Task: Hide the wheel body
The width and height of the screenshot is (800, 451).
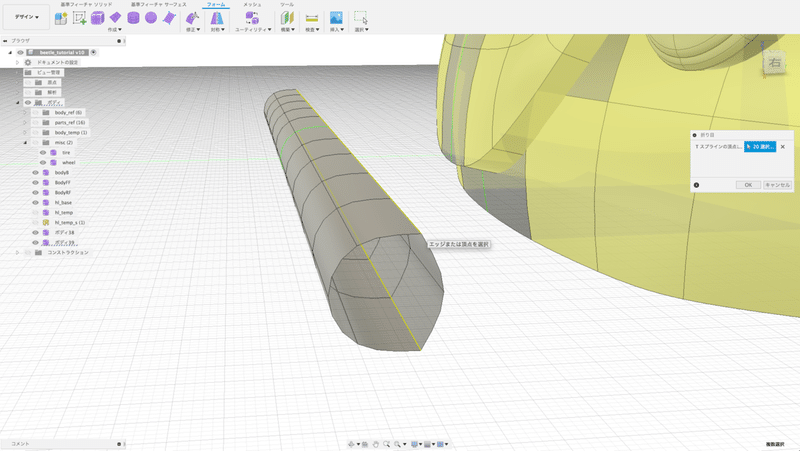Action: [43, 163]
